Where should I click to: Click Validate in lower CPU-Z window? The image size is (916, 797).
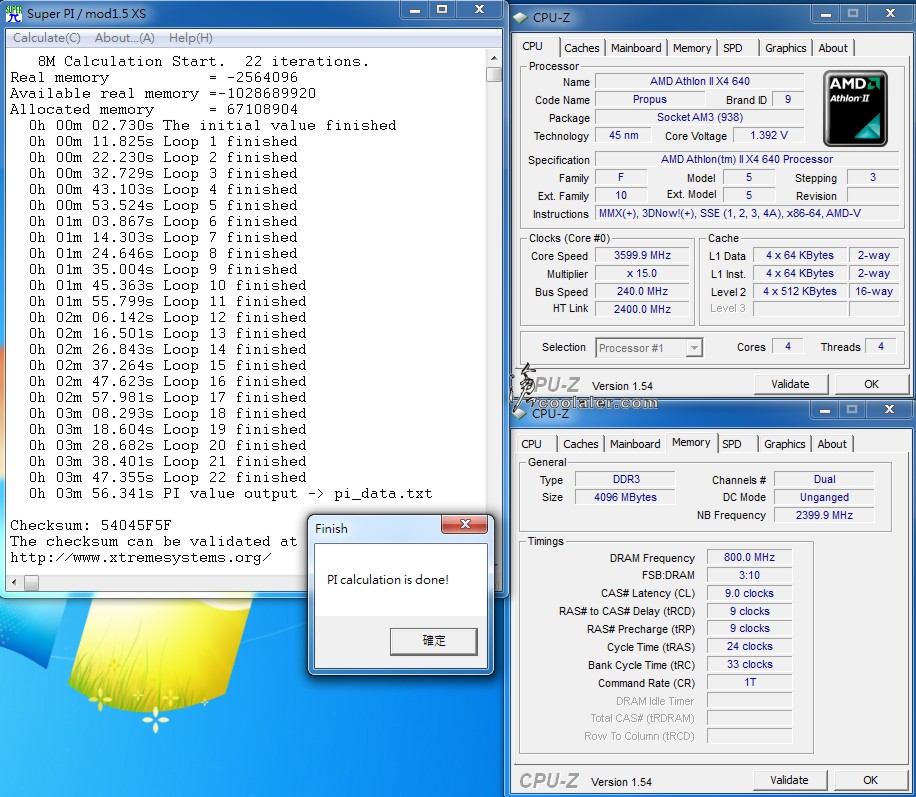pos(789,780)
